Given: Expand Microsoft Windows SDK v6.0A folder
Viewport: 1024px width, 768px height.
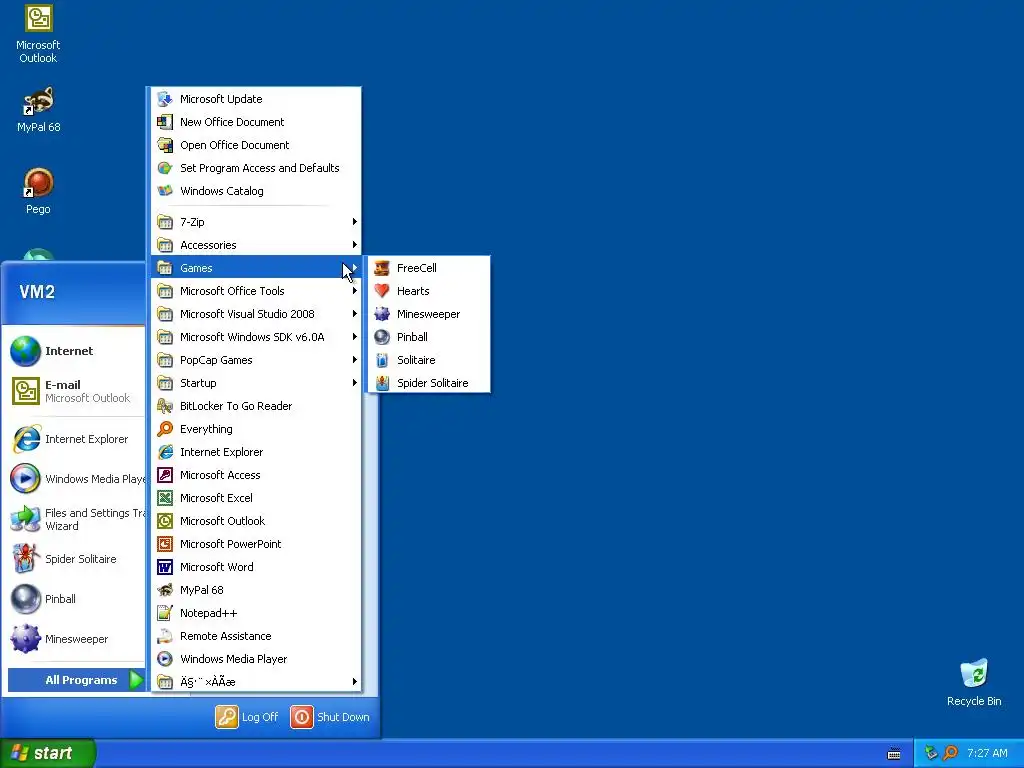Looking at the screenshot, I should pyautogui.click(x=256, y=337).
